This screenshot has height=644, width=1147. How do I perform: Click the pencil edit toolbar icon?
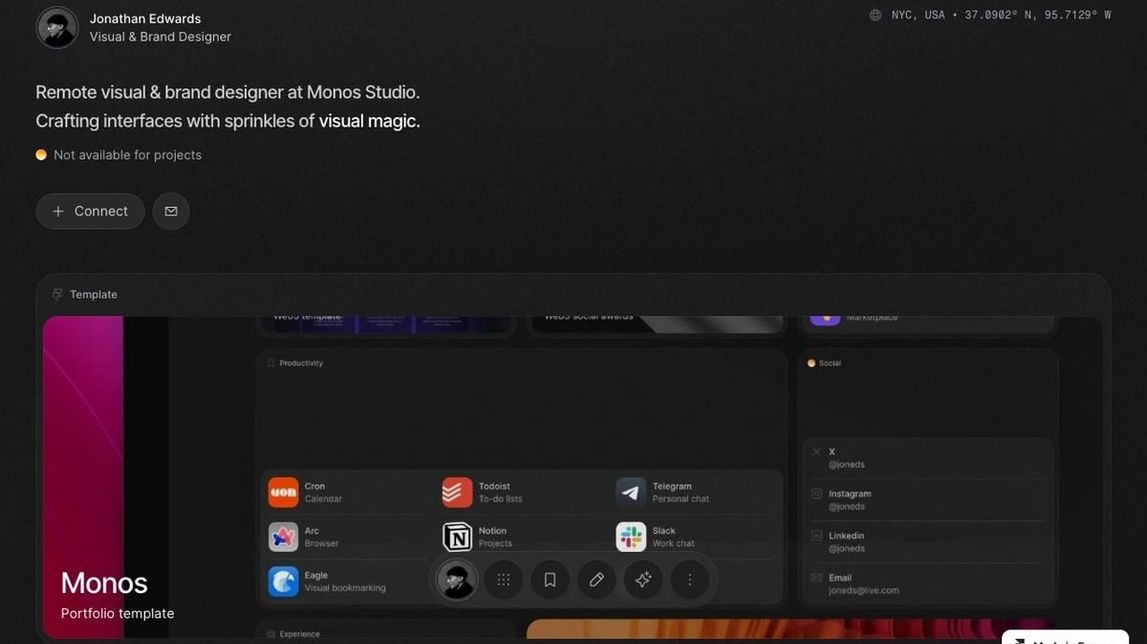click(596, 580)
